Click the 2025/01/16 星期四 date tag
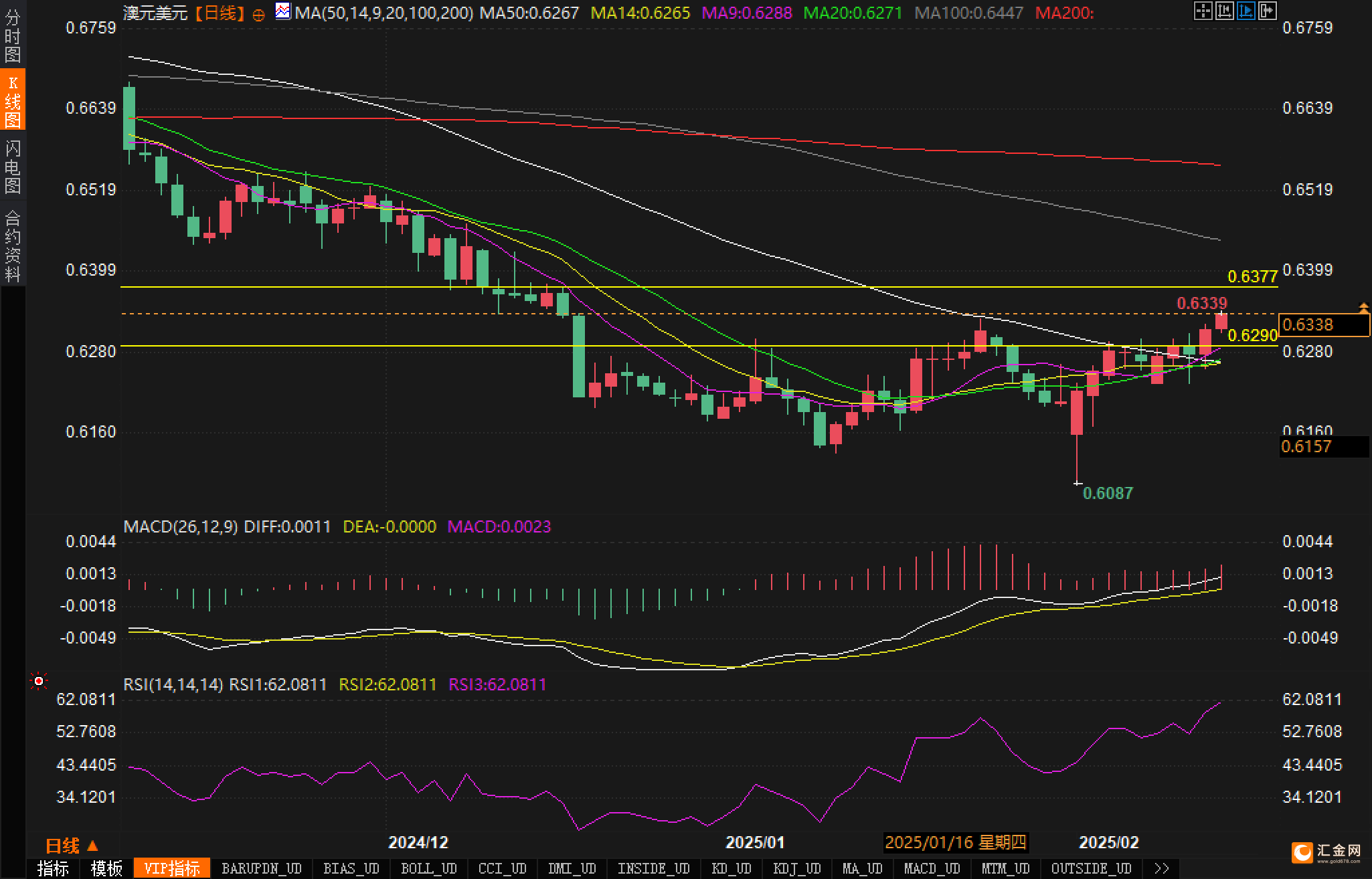 point(956,842)
